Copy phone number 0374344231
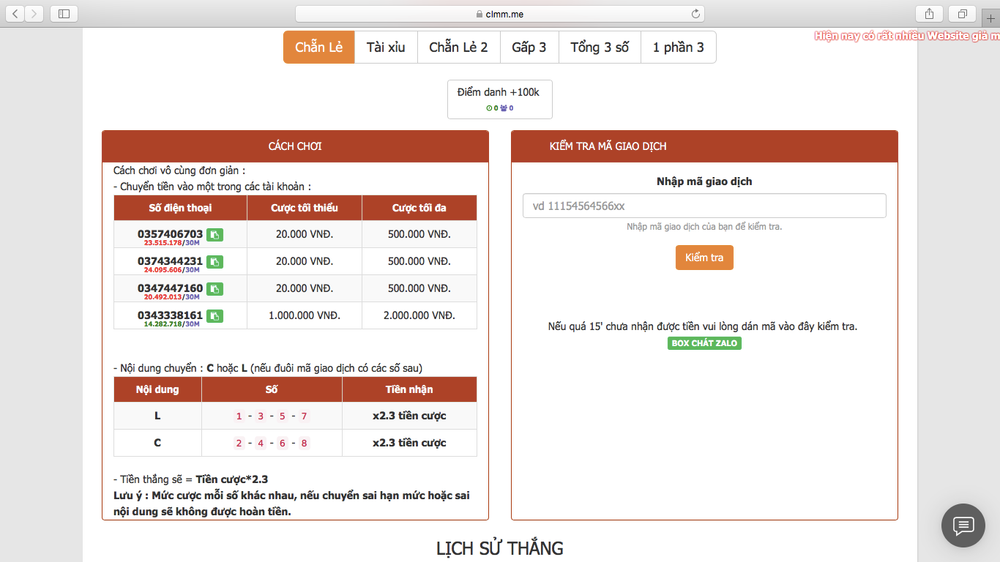Screen dimensions: 1000x562 tap(215, 262)
